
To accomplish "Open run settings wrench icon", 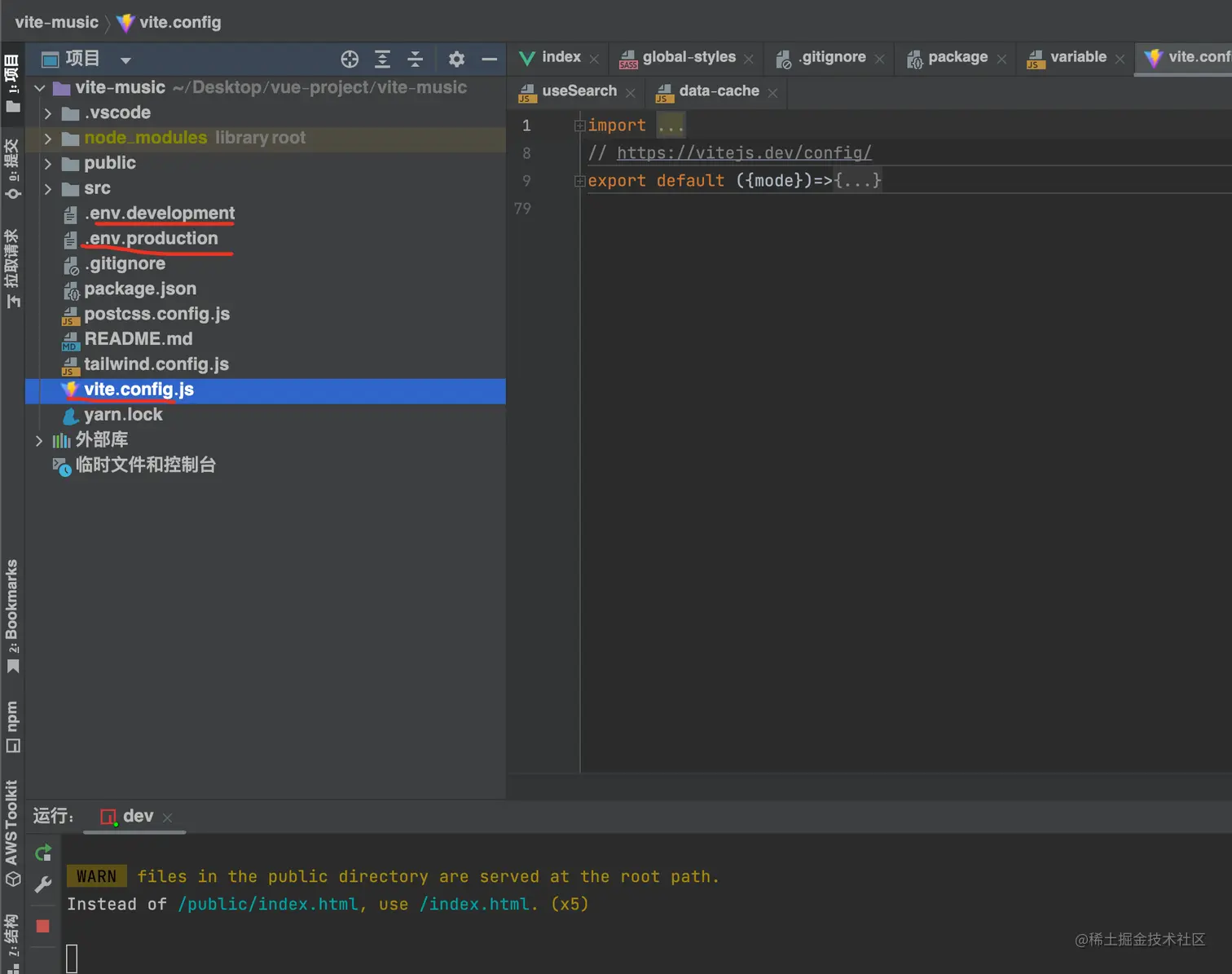I will [x=43, y=884].
